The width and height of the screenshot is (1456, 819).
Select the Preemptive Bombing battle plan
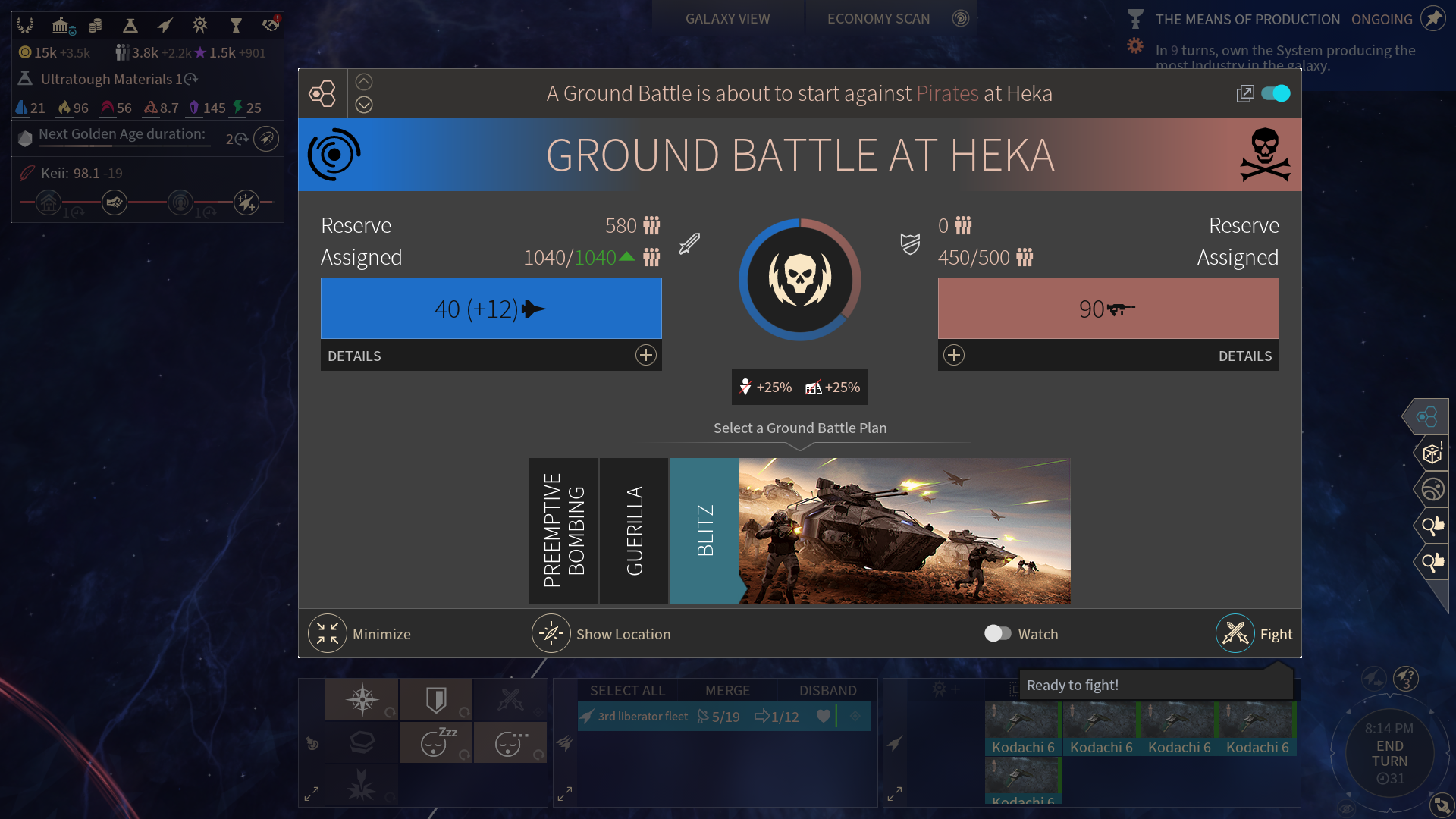click(563, 530)
